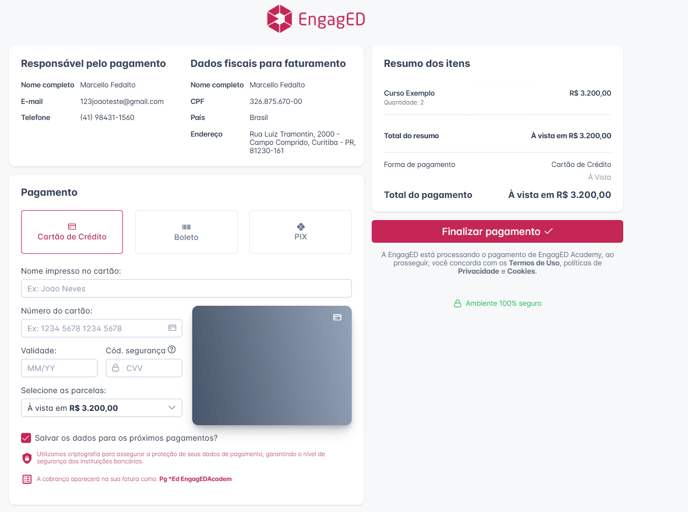Screen dimensions: 688x512
Task: Click the padlock icon in the CVV field
Action: click(x=116, y=368)
